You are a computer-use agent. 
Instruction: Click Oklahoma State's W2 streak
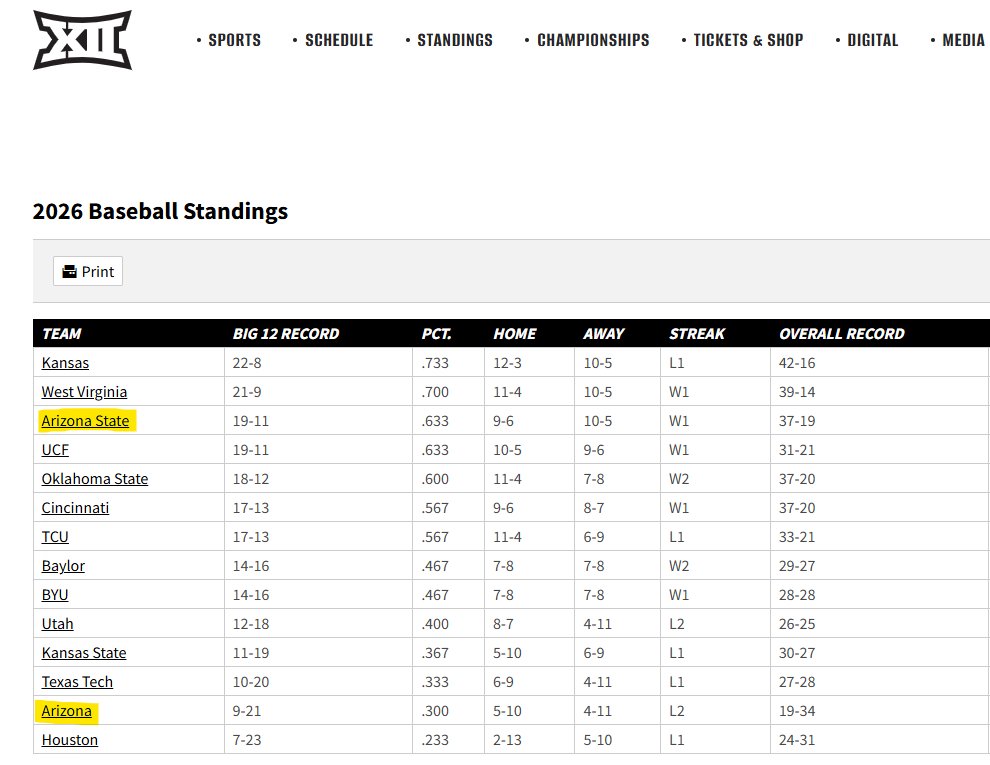pyautogui.click(x=679, y=479)
